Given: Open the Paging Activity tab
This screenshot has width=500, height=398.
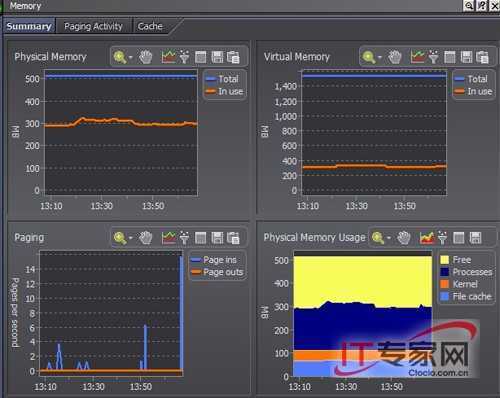Looking at the screenshot, I should click(x=93, y=26).
